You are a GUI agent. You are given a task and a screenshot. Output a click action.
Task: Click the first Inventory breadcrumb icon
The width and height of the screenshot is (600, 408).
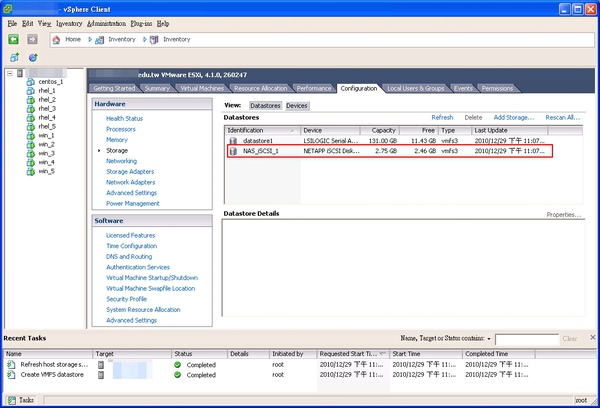point(99,39)
